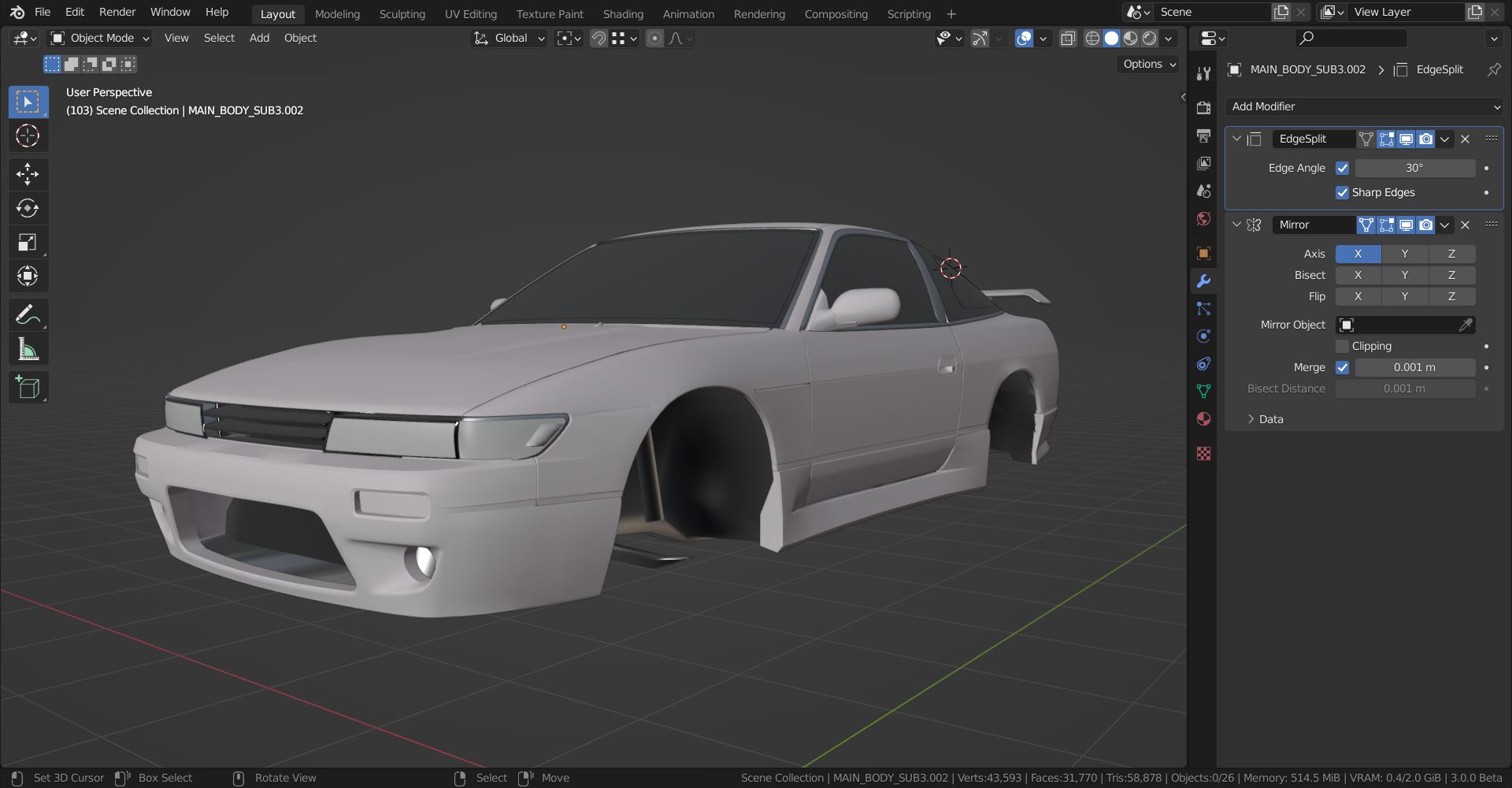Toggle snapping magnet in the viewport header
1512x788 pixels.
point(598,39)
